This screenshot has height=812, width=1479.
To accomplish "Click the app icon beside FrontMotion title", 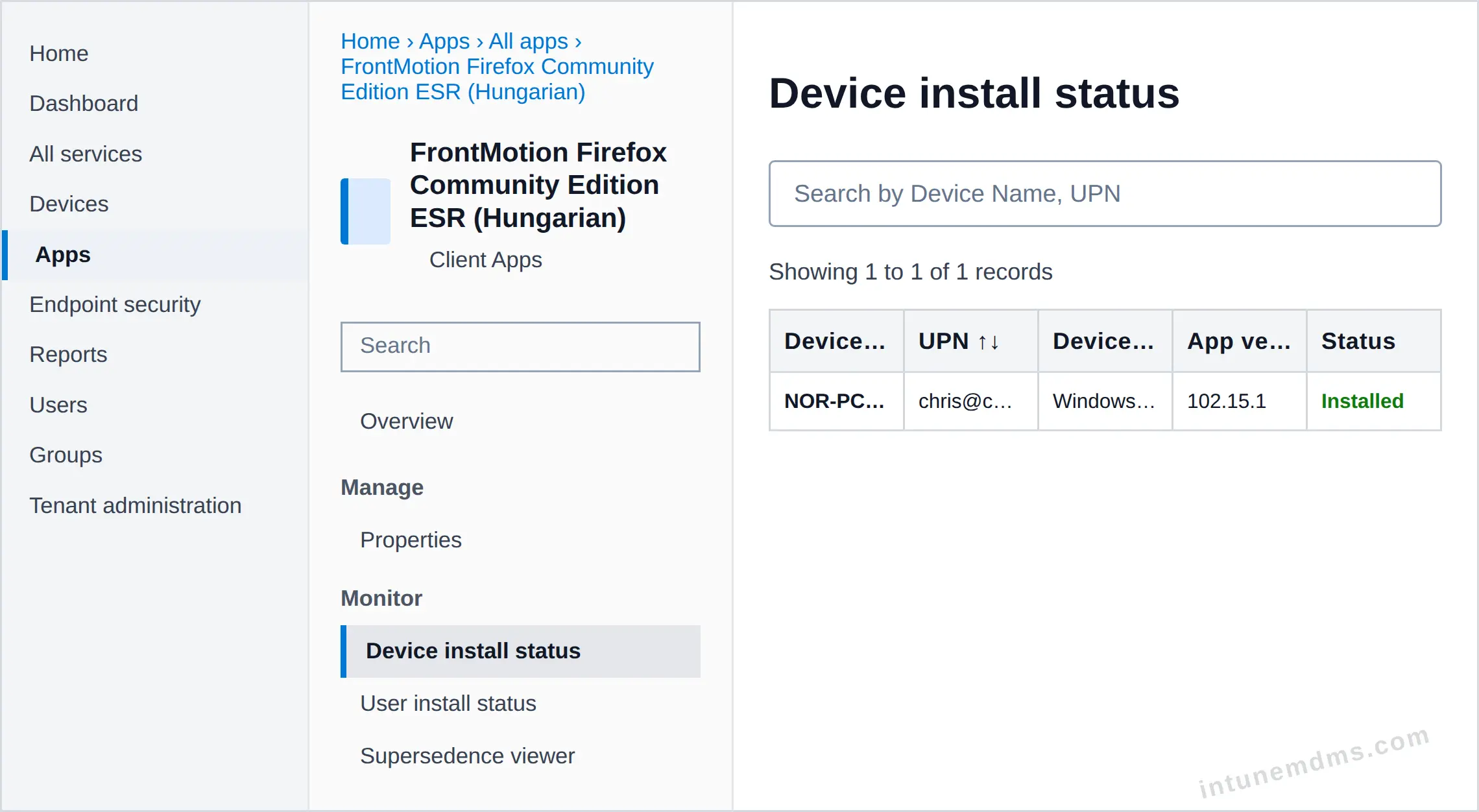I will tap(366, 211).
